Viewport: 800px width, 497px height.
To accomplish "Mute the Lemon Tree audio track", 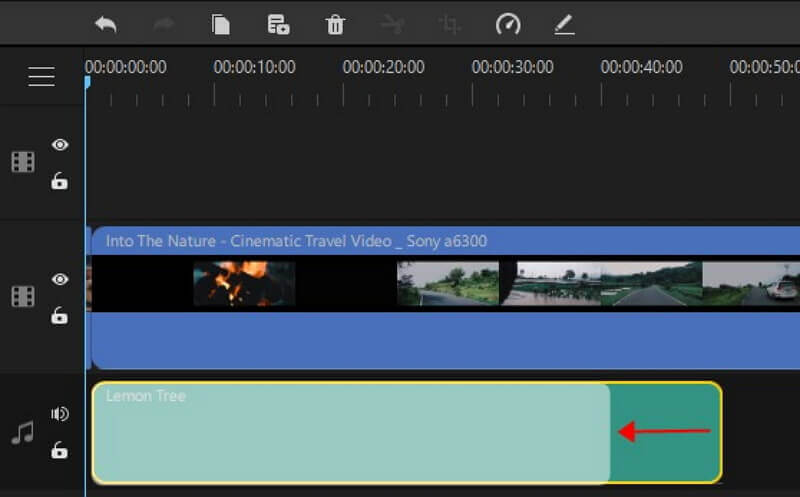I will 60,414.
